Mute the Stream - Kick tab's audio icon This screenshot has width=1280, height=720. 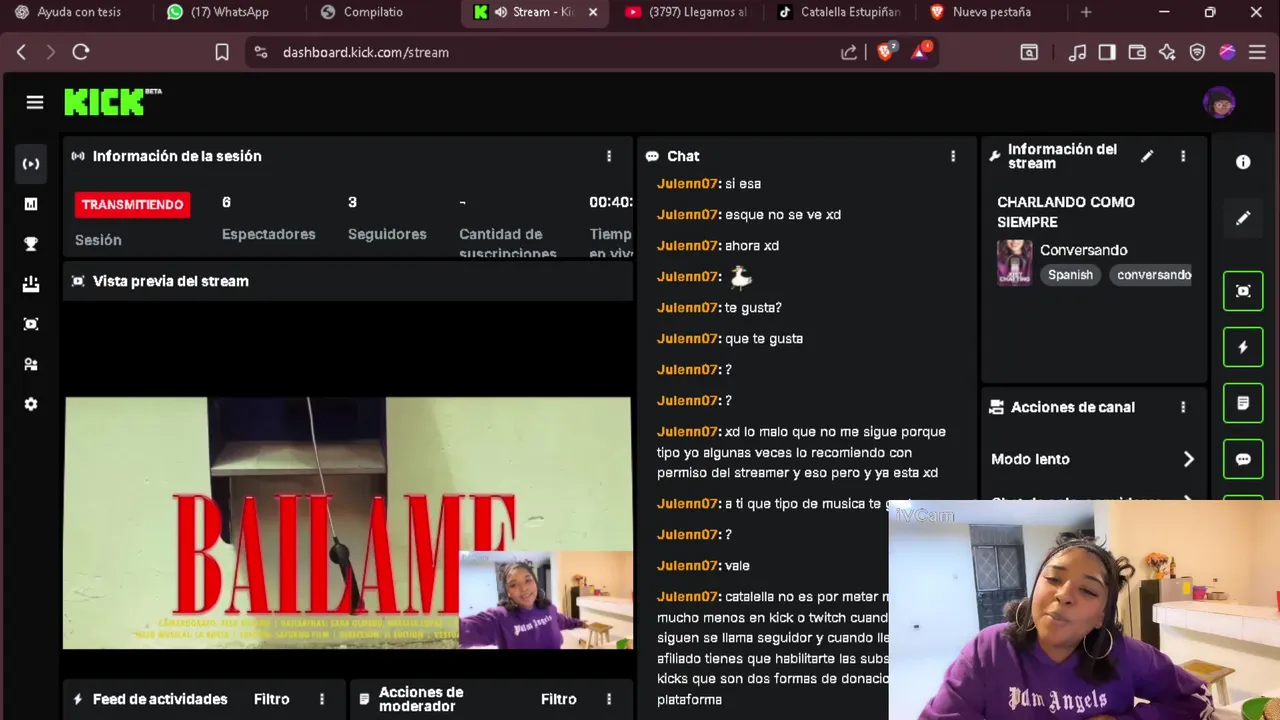500,12
